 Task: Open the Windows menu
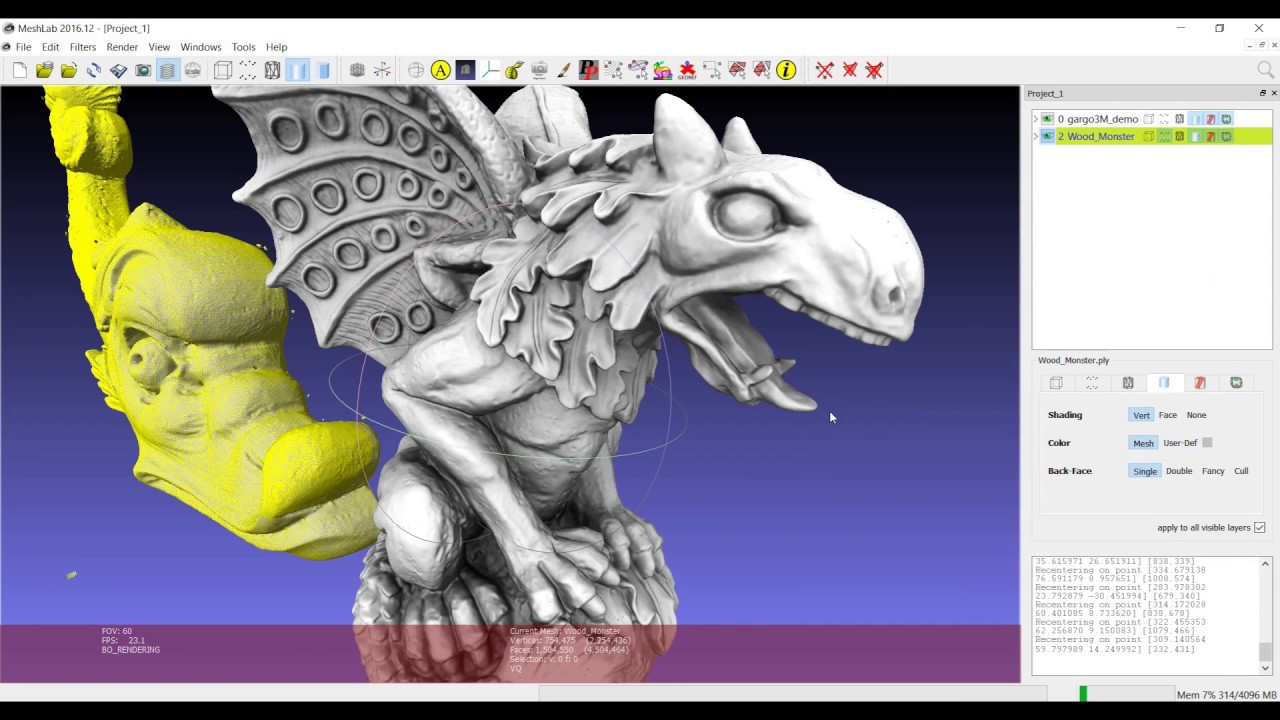pyautogui.click(x=201, y=47)
